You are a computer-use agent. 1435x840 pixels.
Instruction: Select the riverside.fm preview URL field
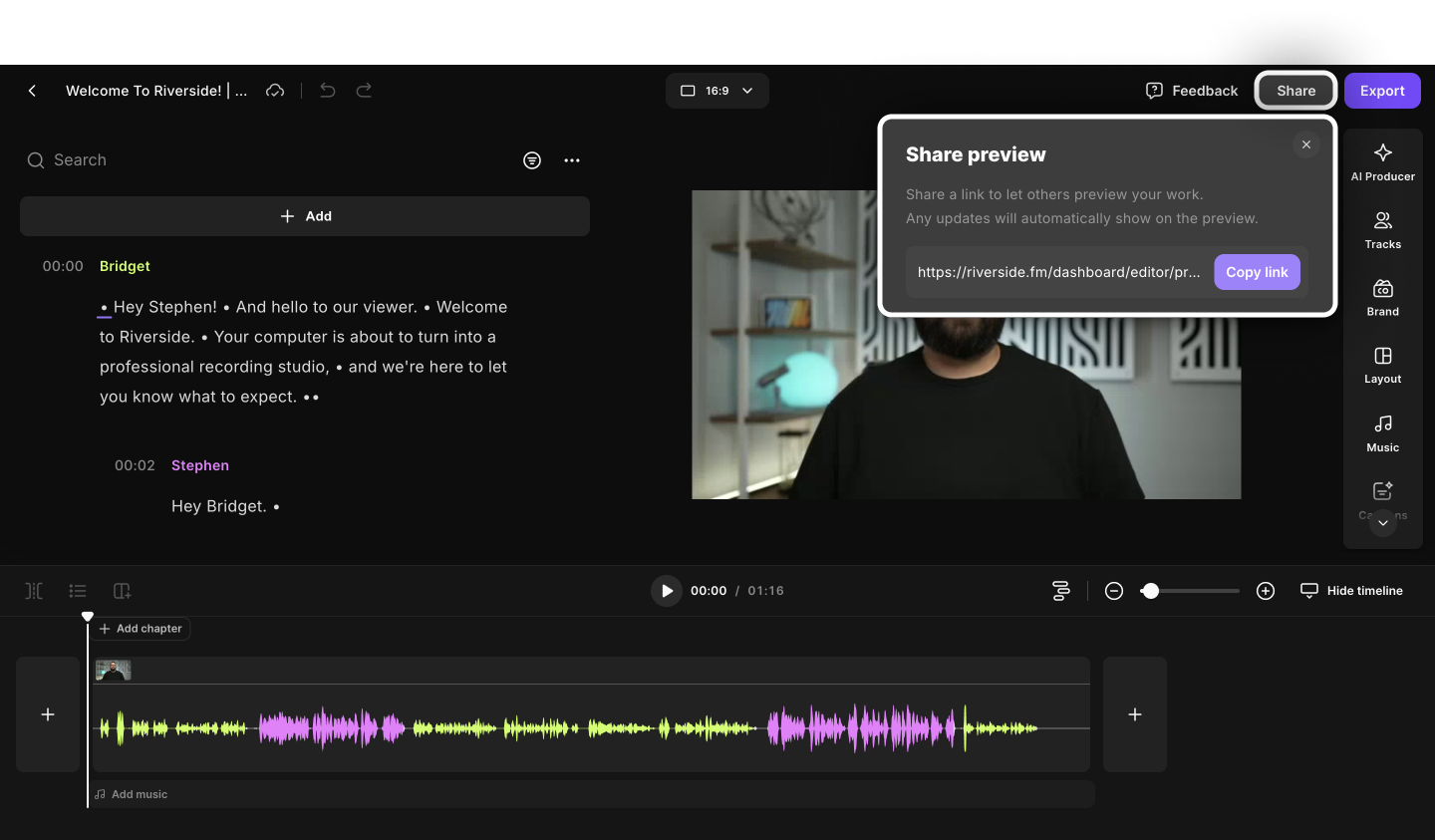1058,272
